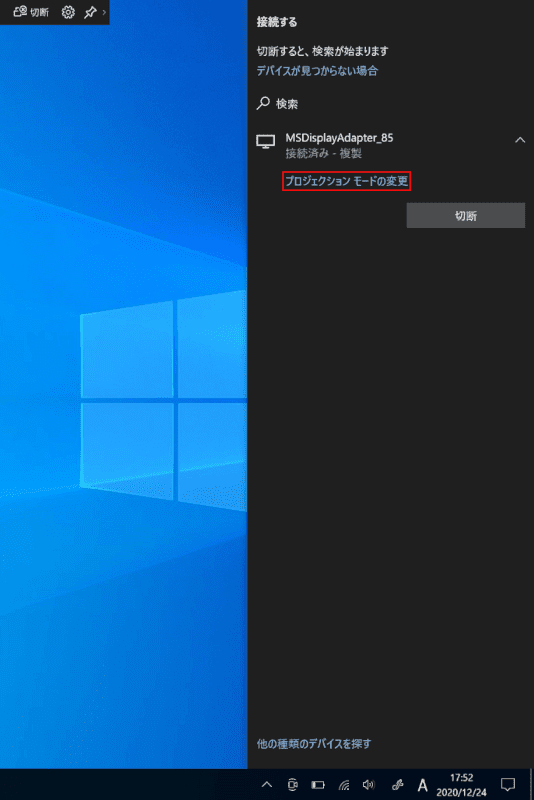Select the MSDisplayAdapter_85 device name
Image resolution: width=534 pixels, height=800 pixels.
pos(339,138)
